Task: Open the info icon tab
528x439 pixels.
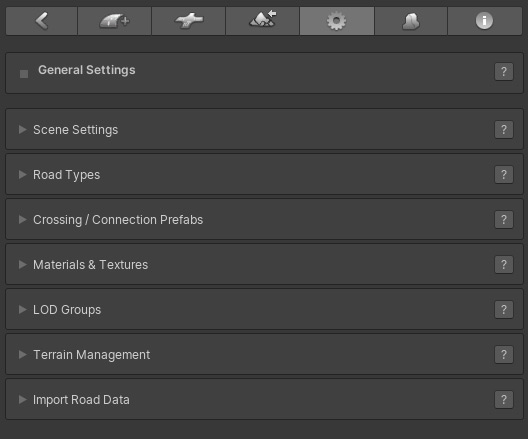Action: tap(485, 21)
